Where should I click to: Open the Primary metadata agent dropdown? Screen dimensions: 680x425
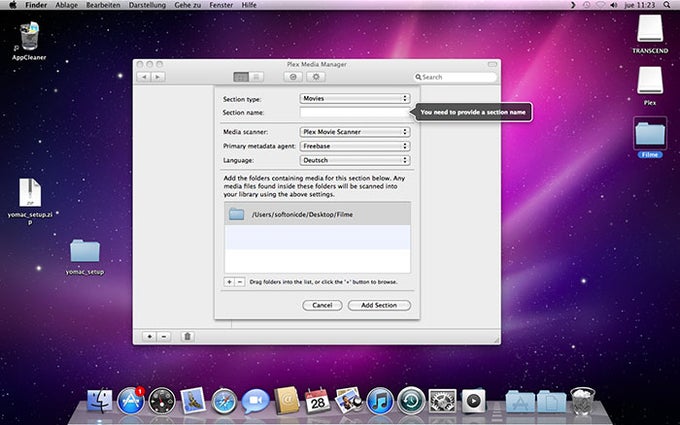coord(355,146)
